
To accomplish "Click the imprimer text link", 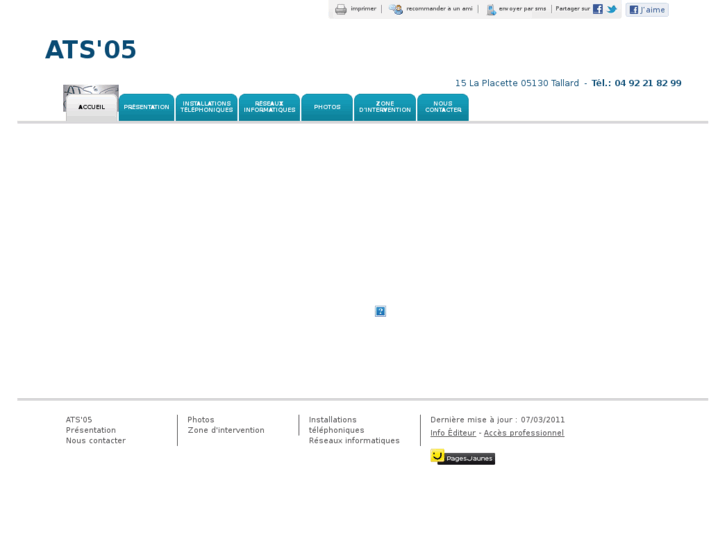I will click(x=363, y=9).
